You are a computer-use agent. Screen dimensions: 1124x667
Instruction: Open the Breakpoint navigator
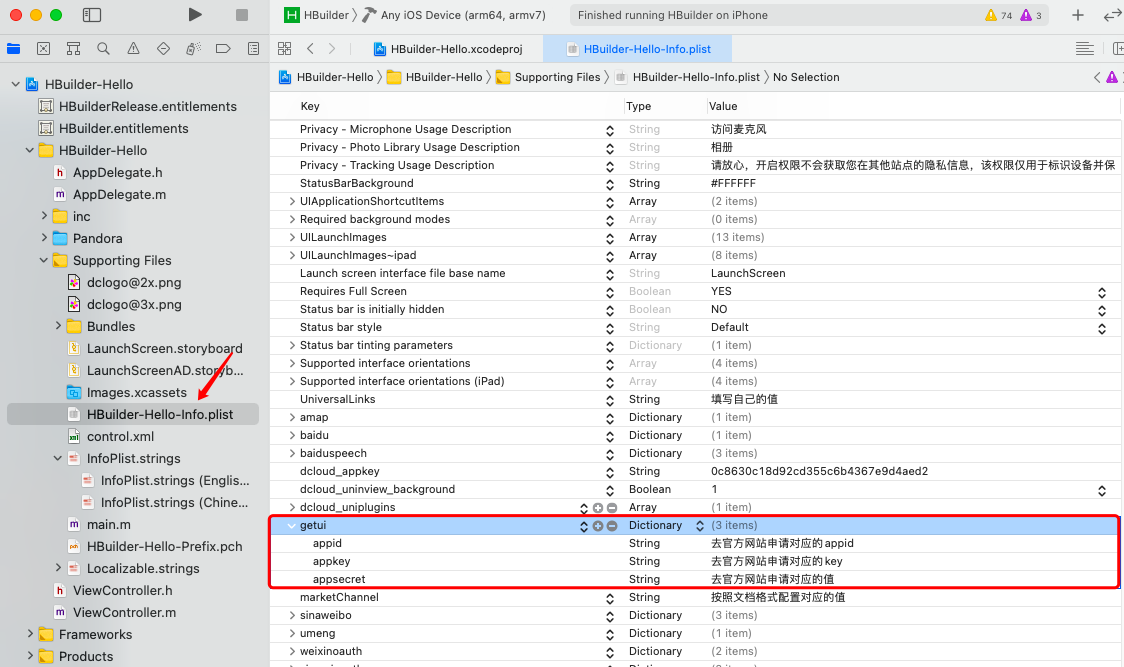tap(223, 49)
